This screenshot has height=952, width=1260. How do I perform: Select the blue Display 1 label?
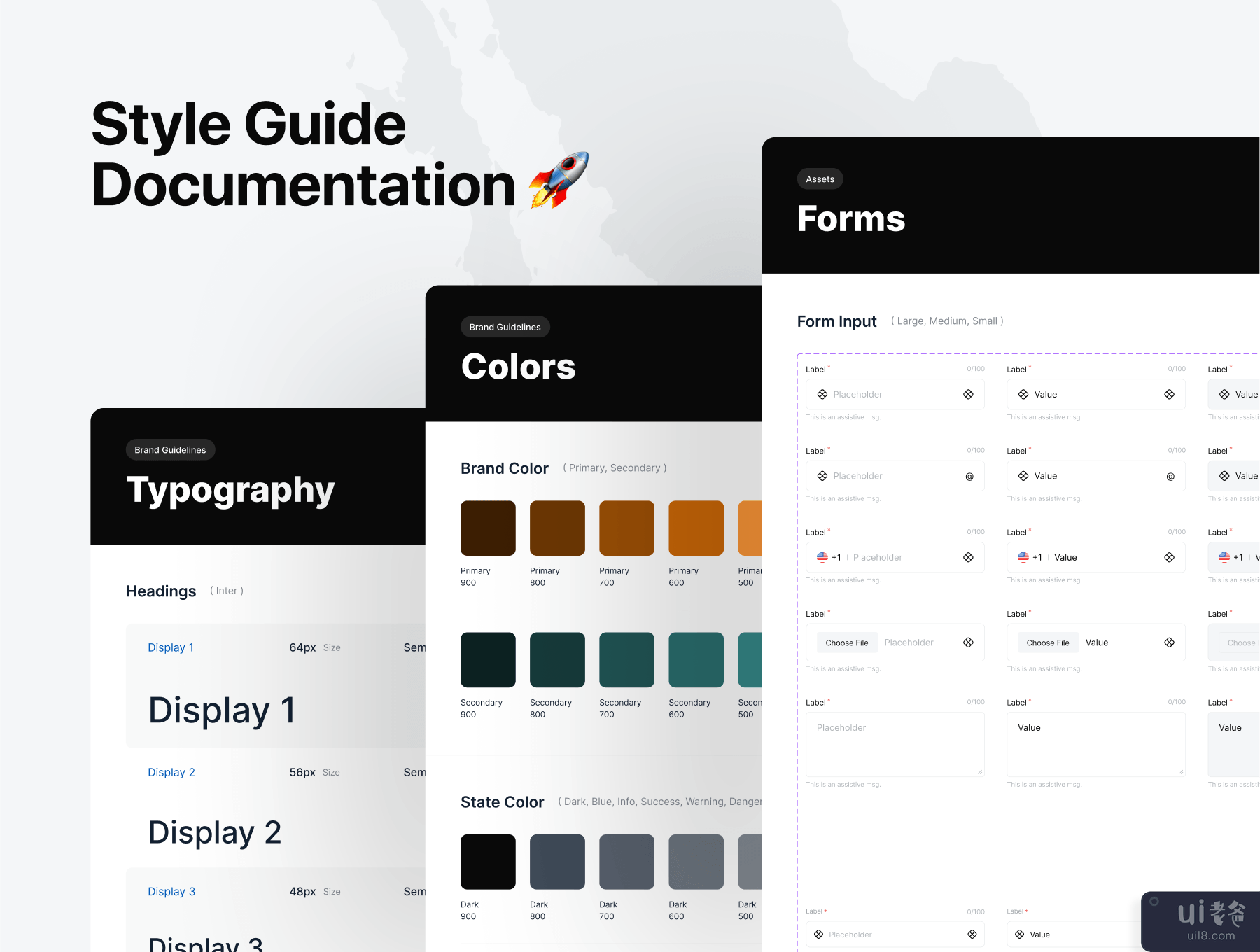click(x=171, y=647)
